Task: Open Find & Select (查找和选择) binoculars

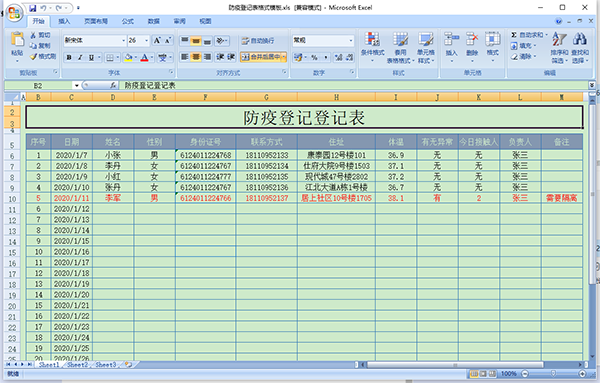Action: click(x=580, y=48)
